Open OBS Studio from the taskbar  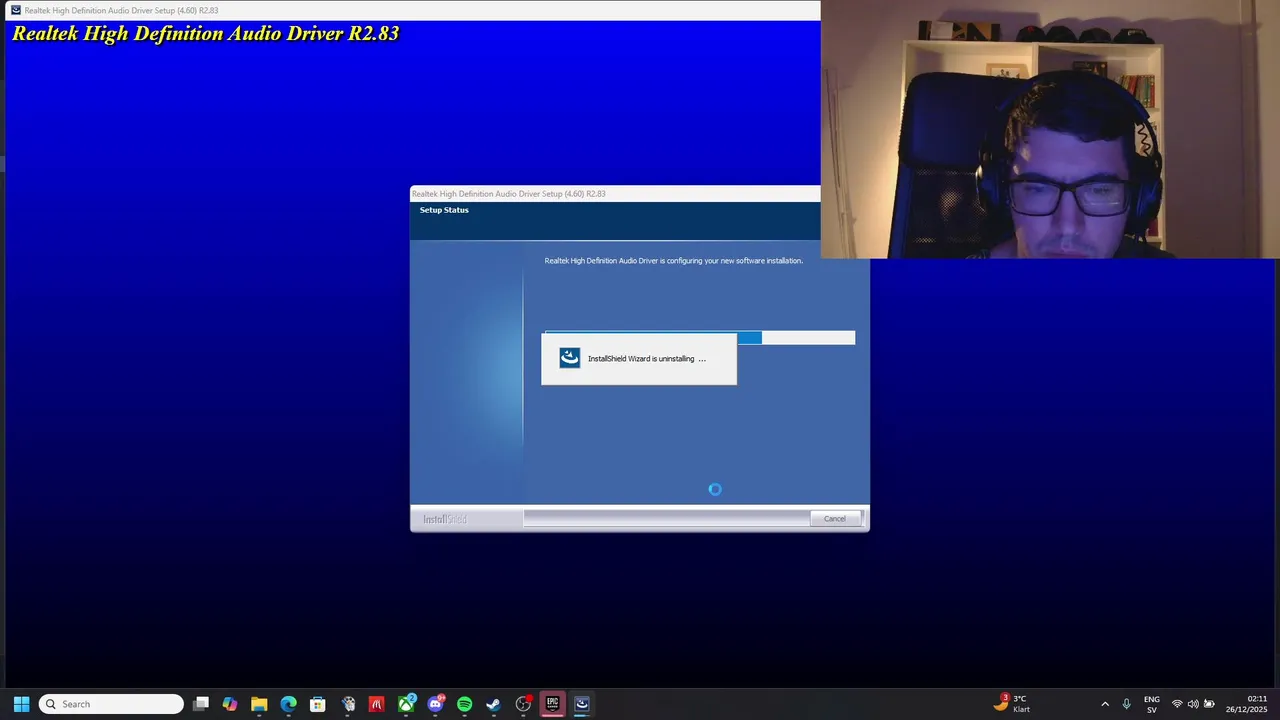523,704
